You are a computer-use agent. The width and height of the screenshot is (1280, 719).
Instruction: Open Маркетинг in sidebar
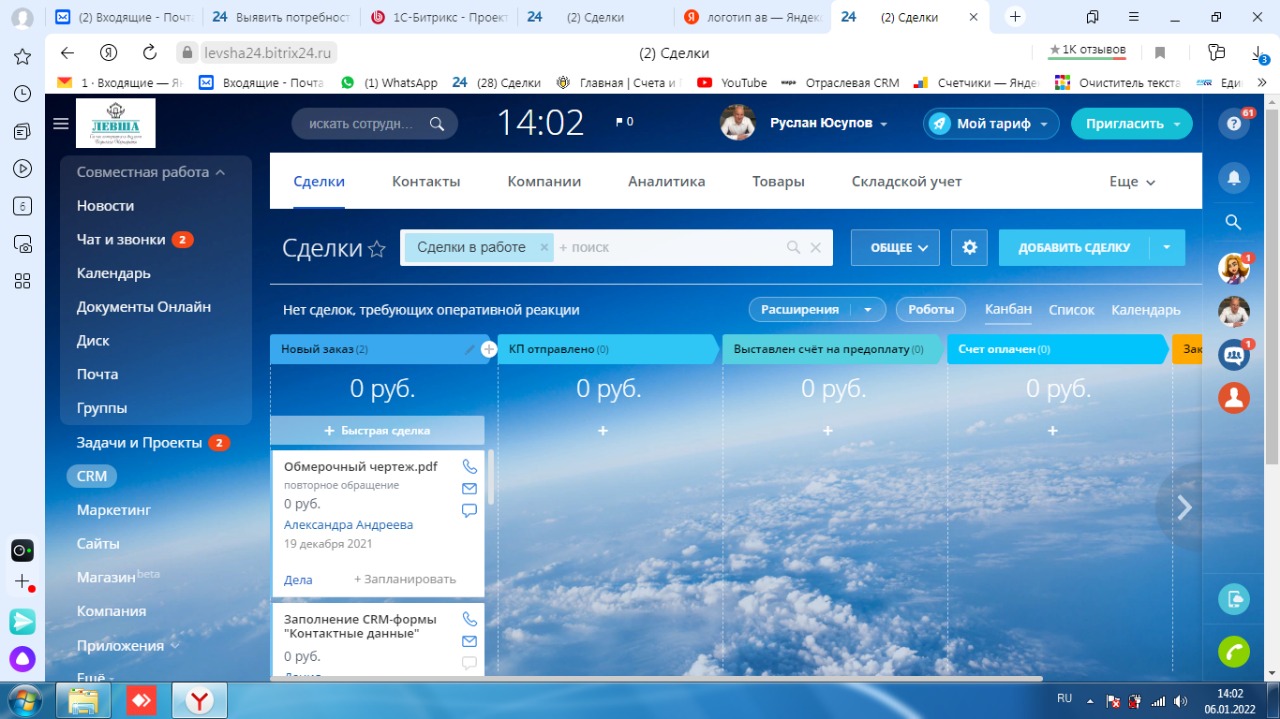114,510
